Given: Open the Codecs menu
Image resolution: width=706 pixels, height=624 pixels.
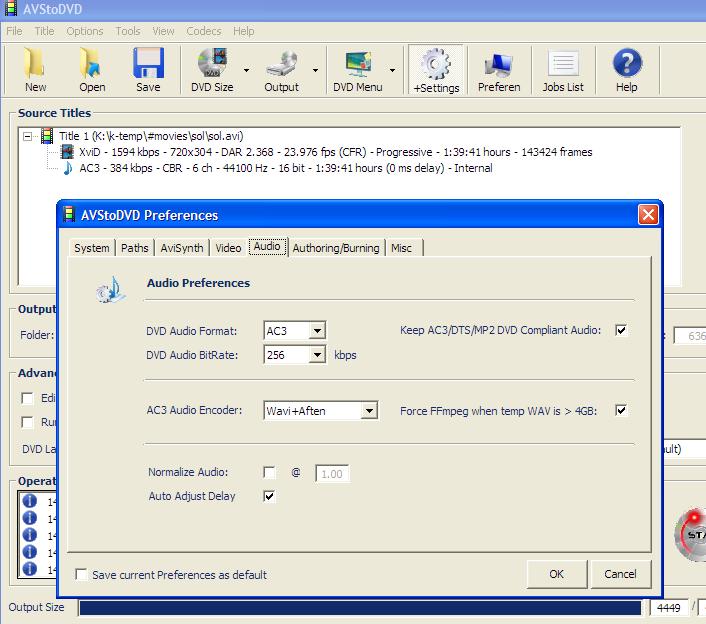Looking at the screenshot, I should tap(204, 31).
